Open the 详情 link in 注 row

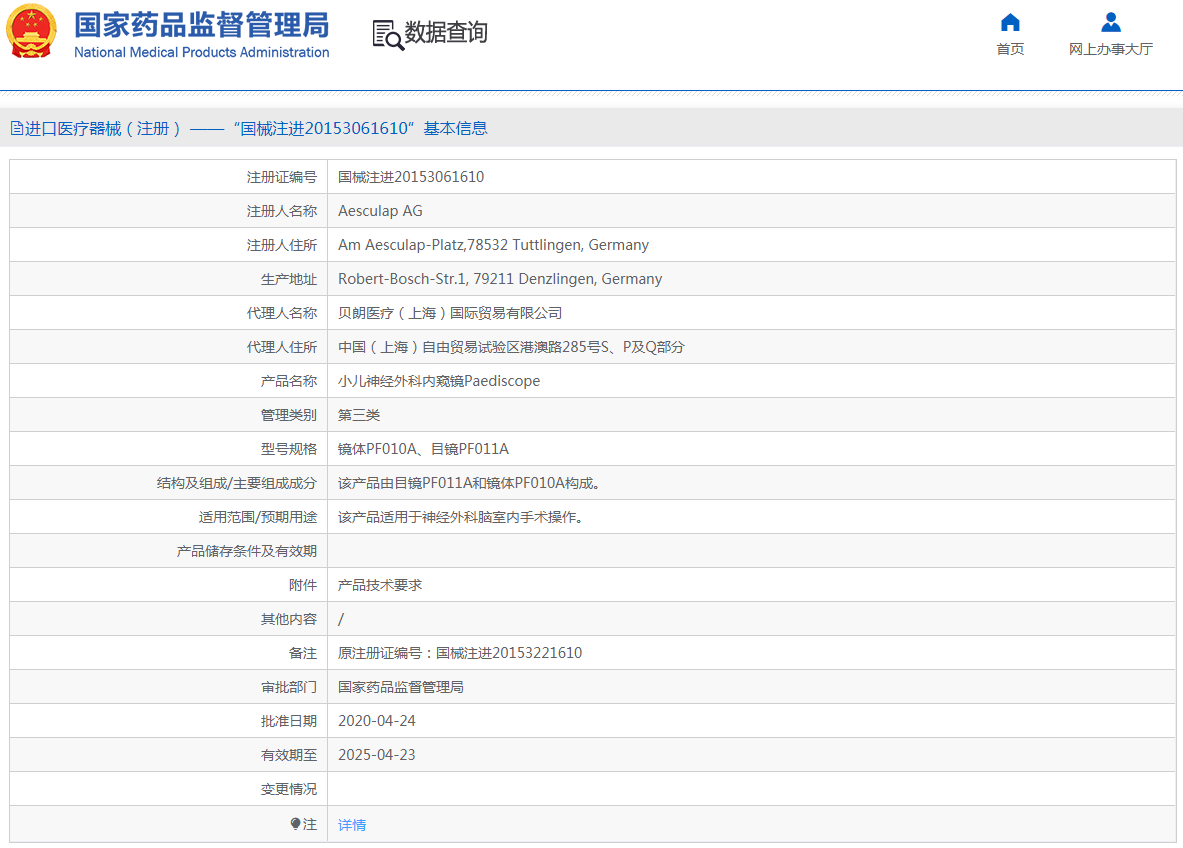(352, 825)
